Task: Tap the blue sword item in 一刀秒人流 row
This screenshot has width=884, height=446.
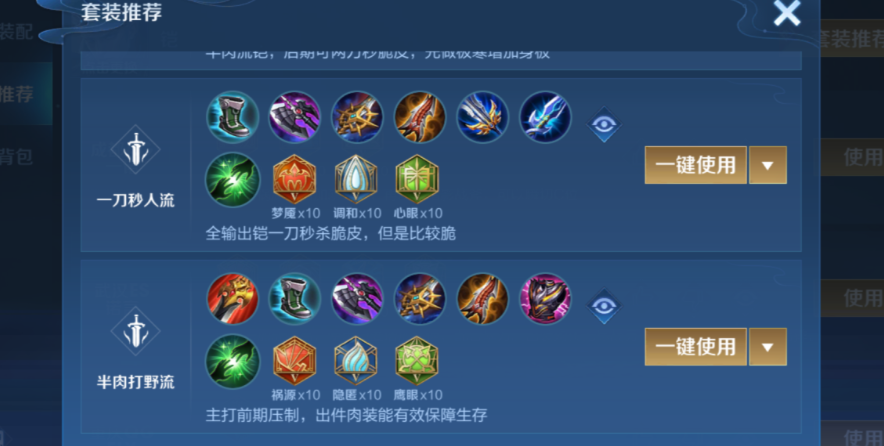Action: [x=545, y=117]
